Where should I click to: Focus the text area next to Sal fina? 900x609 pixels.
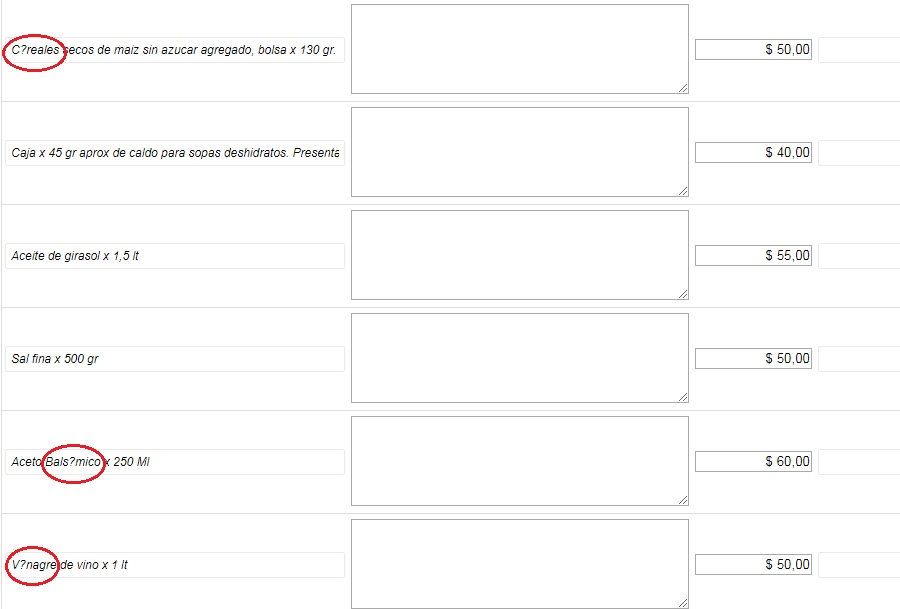click(x=520, y=358)
